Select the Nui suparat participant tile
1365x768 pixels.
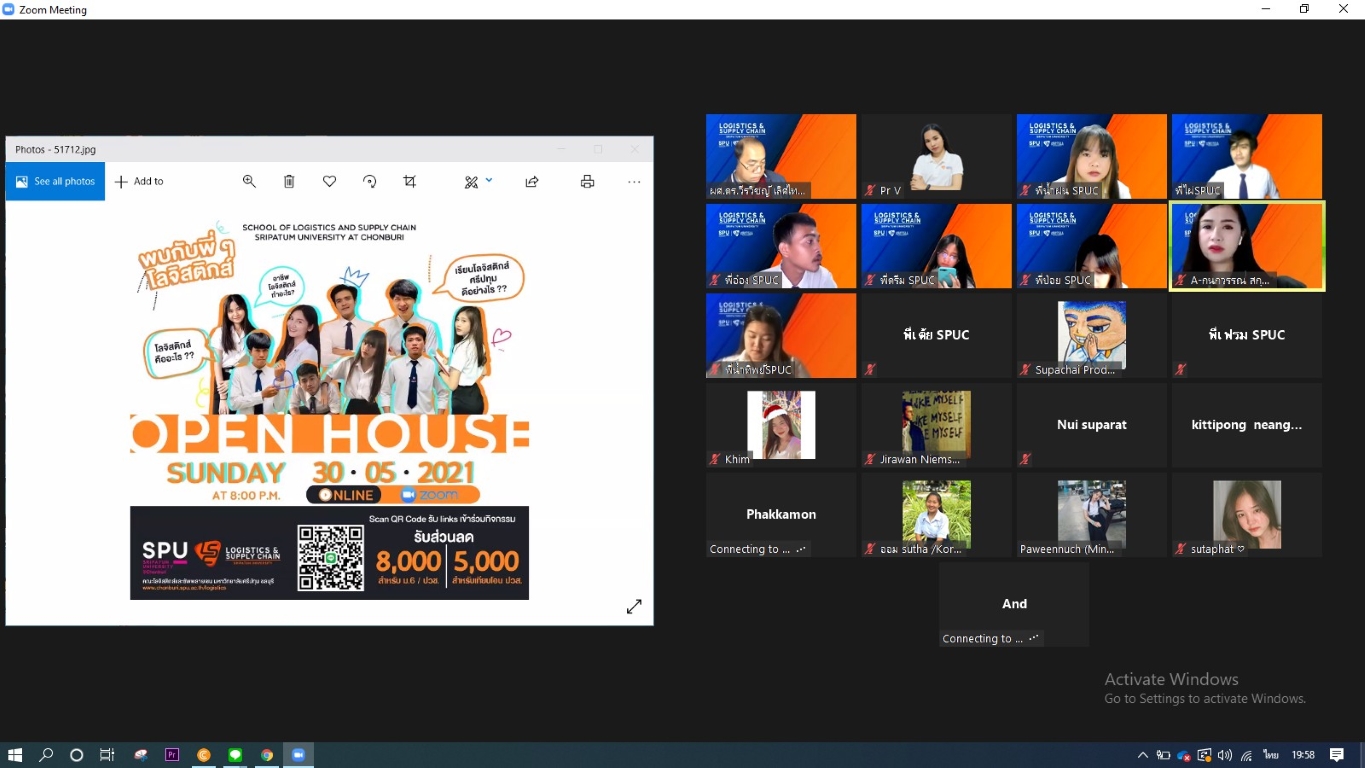coord(1092,425)
